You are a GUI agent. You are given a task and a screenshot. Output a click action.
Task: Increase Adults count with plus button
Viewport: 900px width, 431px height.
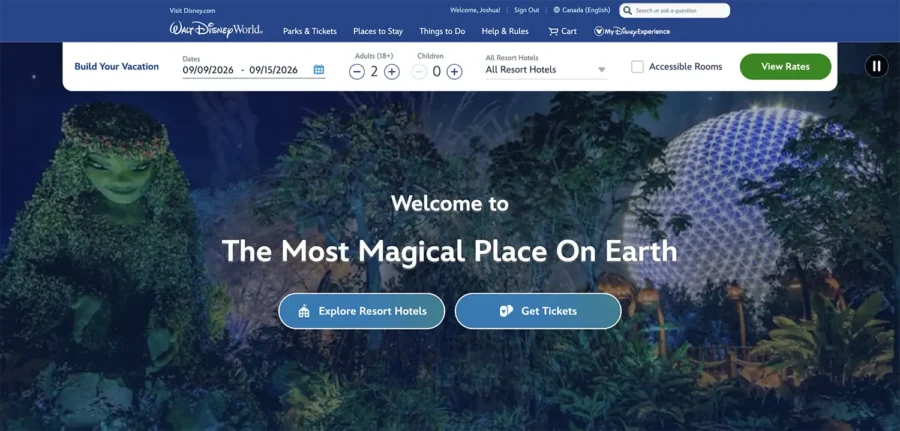pos(391,72)
